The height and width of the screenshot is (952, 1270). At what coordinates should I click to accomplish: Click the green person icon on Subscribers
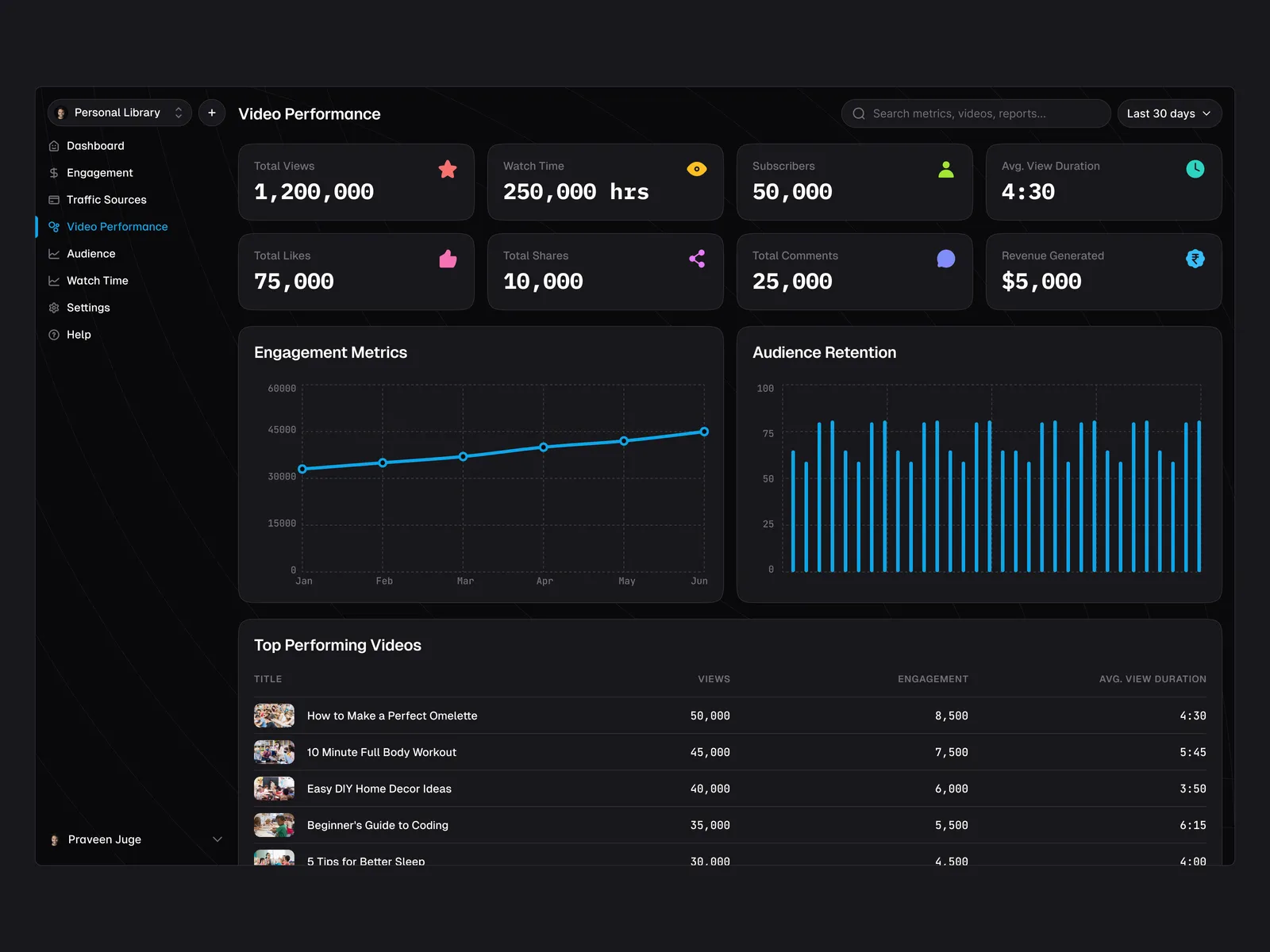point(945,169)
